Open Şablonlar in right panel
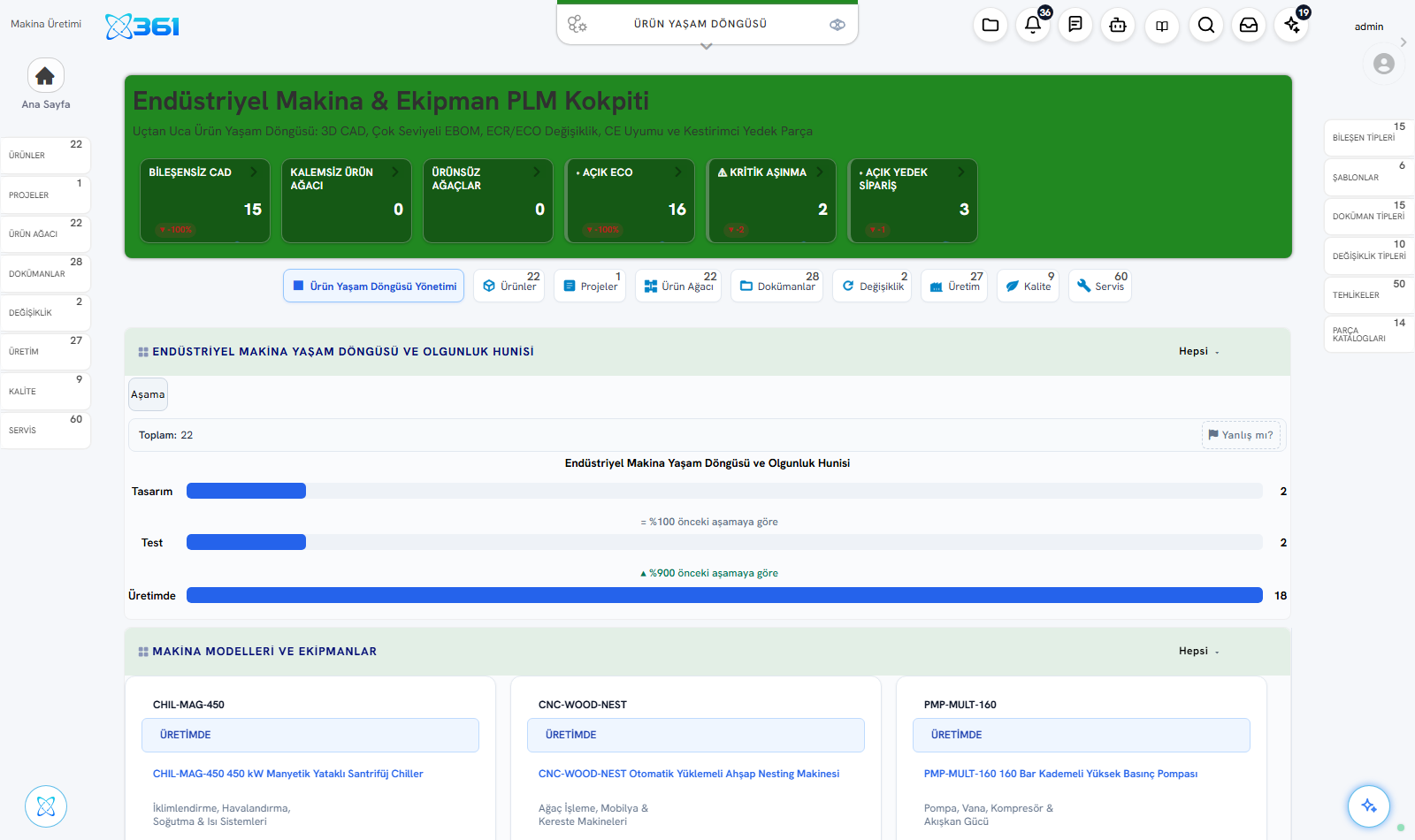 (1369, 177)
